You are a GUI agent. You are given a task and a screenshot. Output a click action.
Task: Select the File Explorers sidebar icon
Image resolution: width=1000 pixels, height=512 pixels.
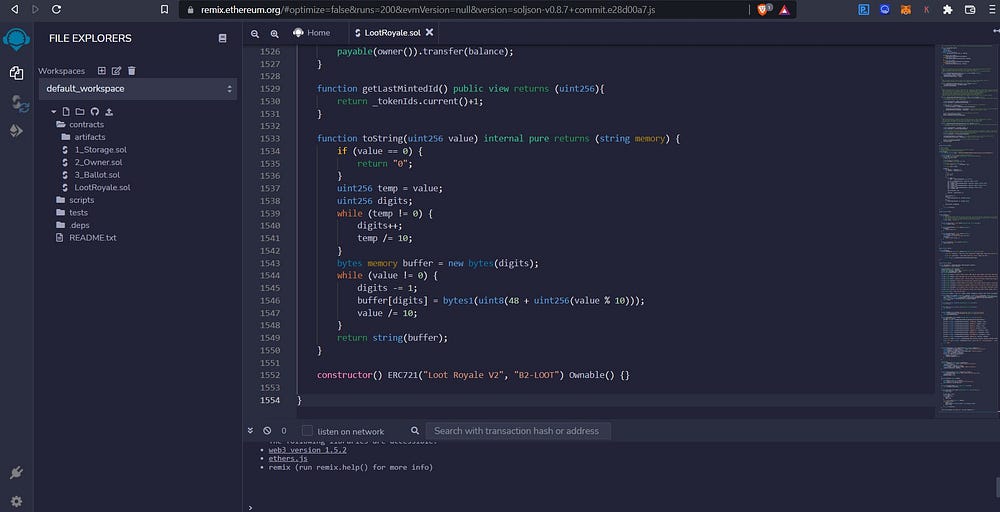click(x=17, y=73)
